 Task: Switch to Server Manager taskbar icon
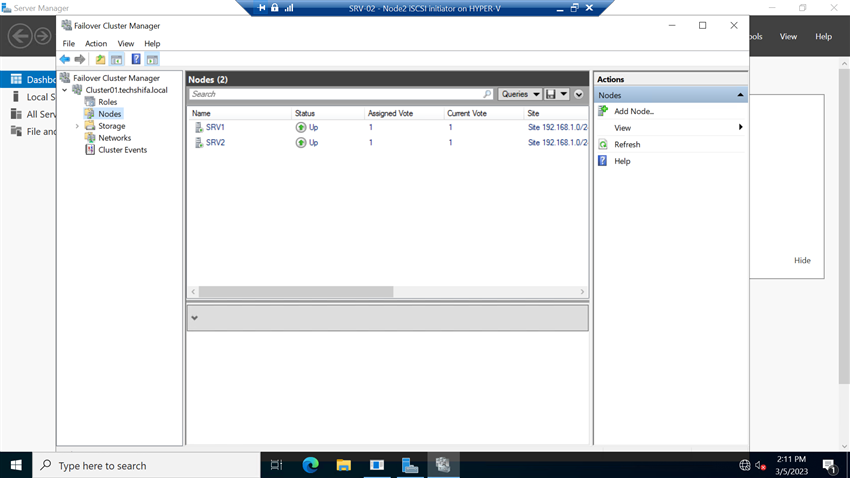(x=410, y=466)
